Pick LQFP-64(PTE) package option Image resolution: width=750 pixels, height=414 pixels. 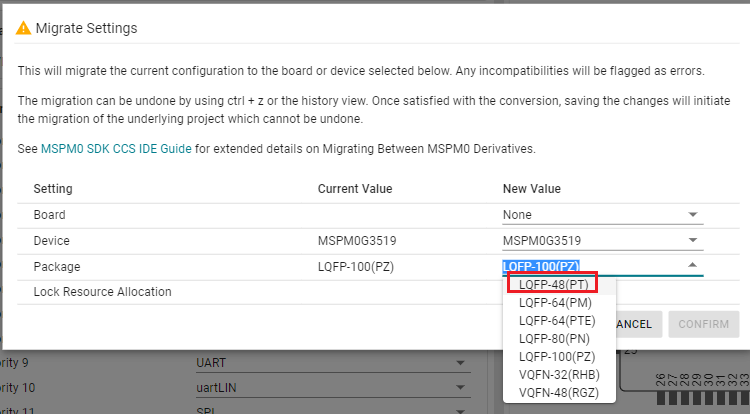(x=557, y=321)
